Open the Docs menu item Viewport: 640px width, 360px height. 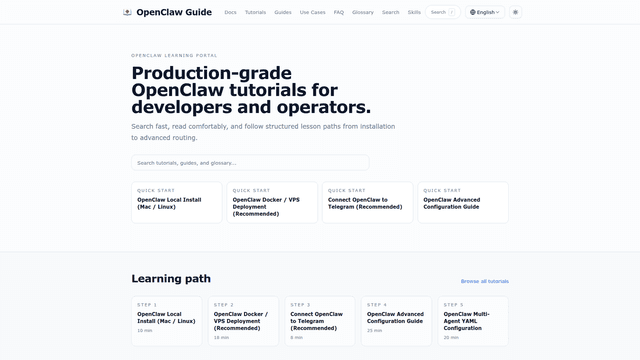(230, 12)
